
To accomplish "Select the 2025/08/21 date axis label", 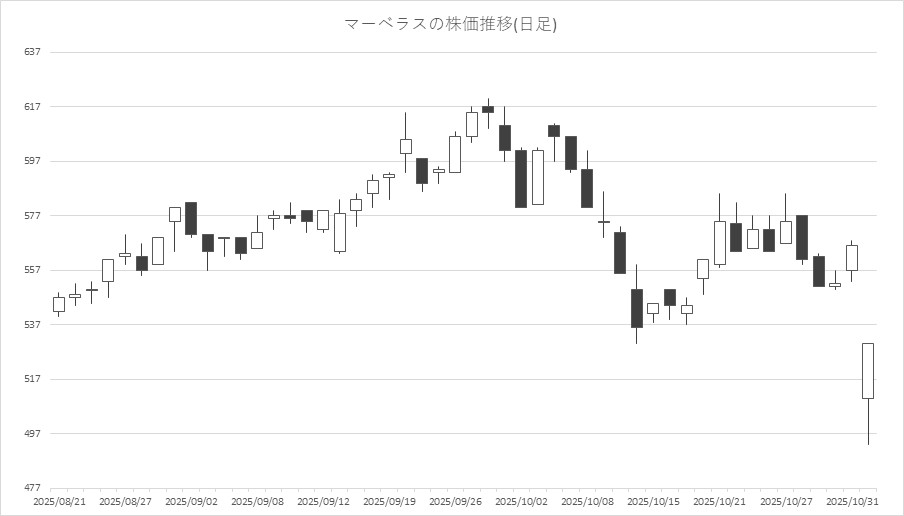I will coord(59,500).
